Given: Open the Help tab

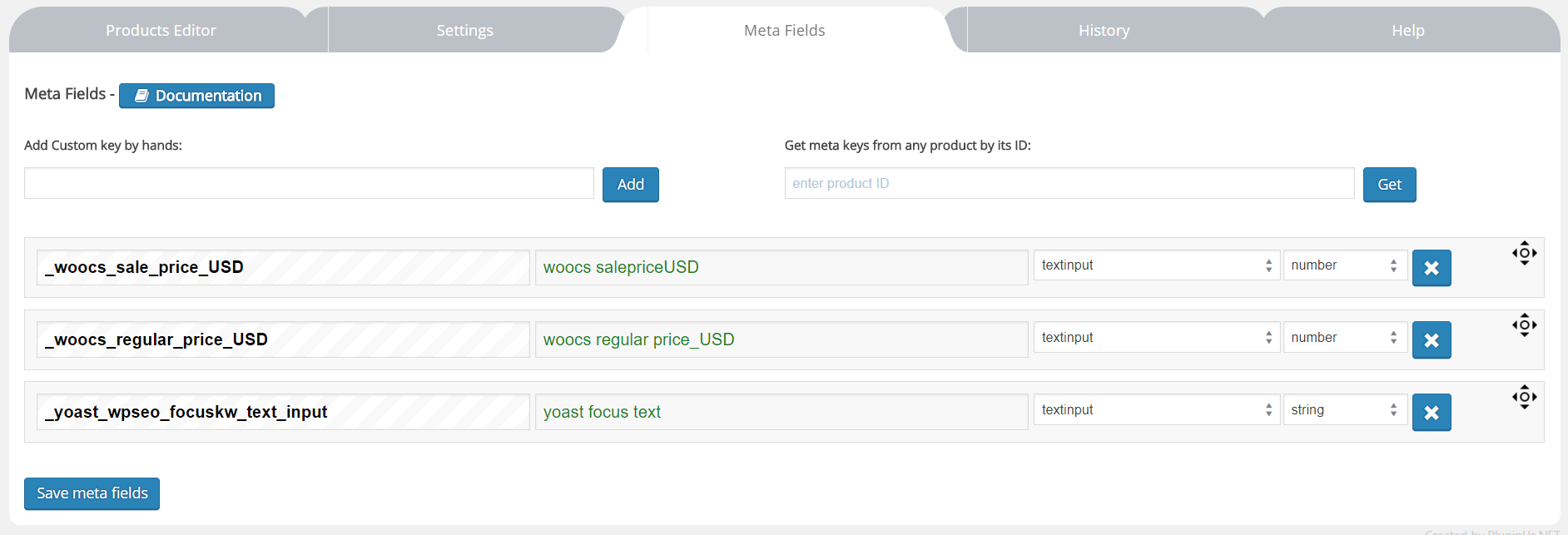Looking at the screenshot, I should [x=1407, y=31].
